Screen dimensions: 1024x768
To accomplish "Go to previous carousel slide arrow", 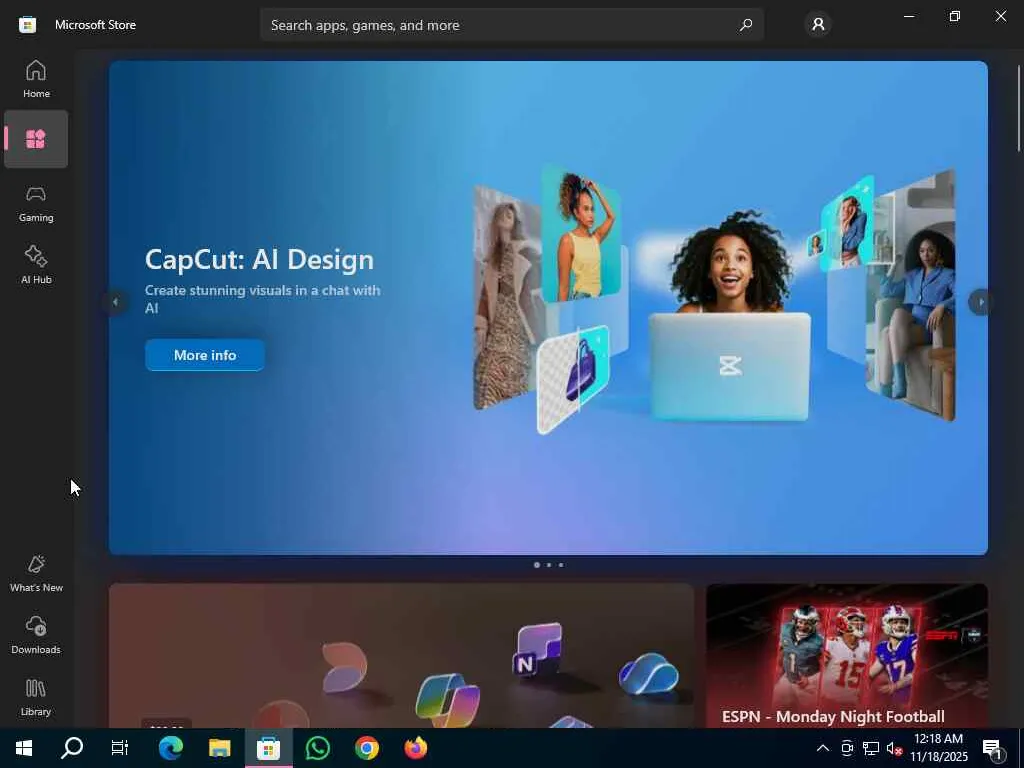I will click(x=116, y=302).
